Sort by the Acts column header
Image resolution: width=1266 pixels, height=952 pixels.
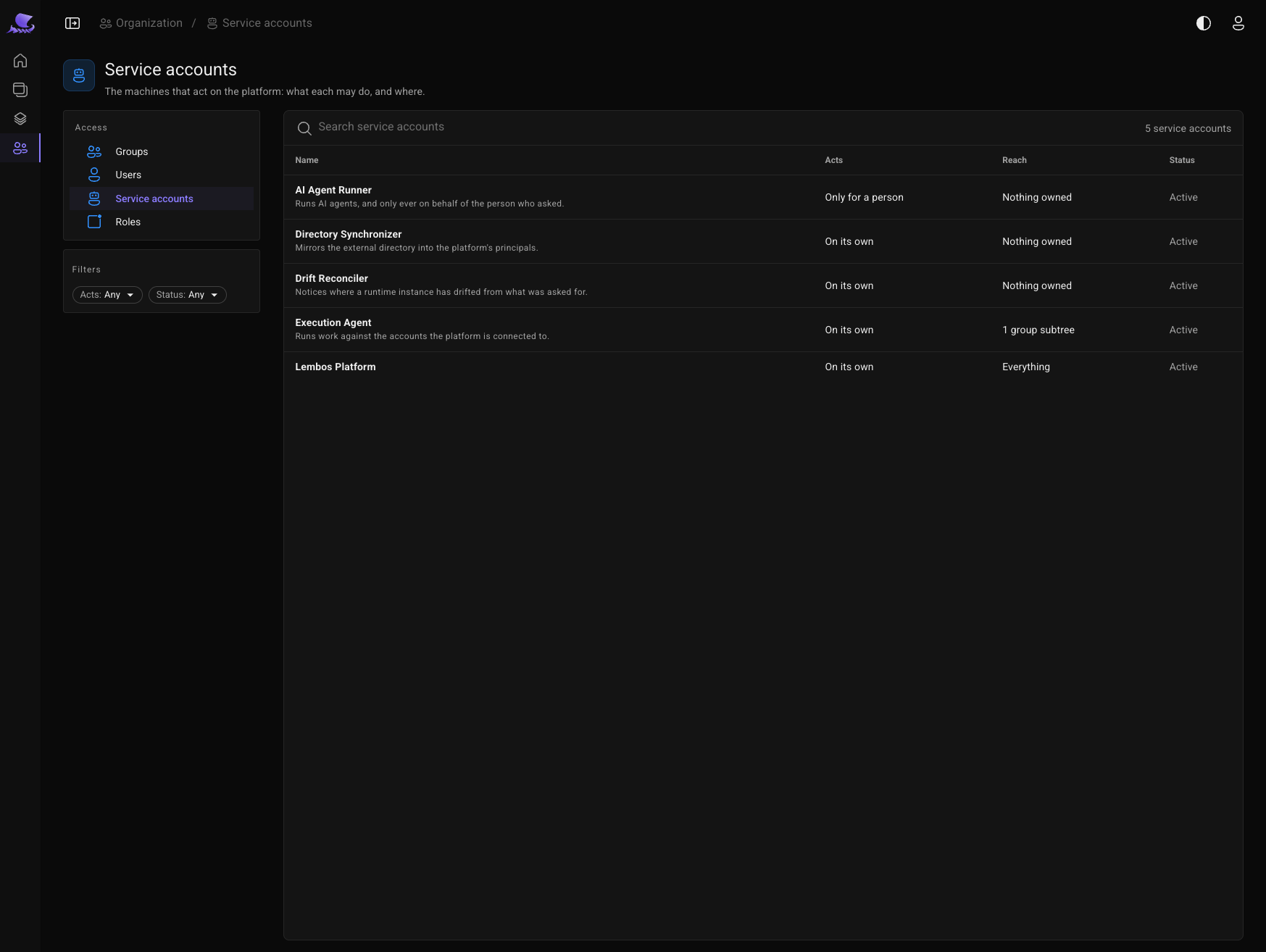coord(833,160)
